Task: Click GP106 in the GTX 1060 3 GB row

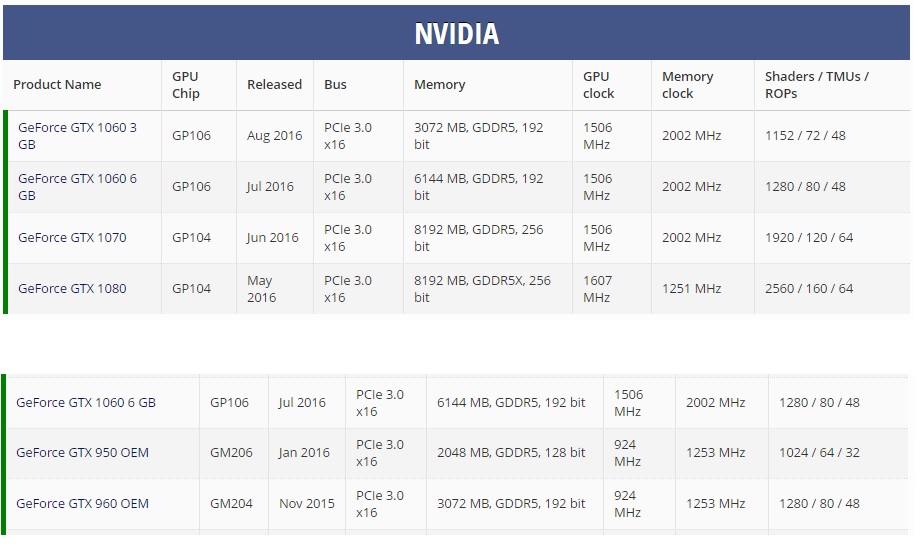Action: pyautogui.click(x=191, y=136)
